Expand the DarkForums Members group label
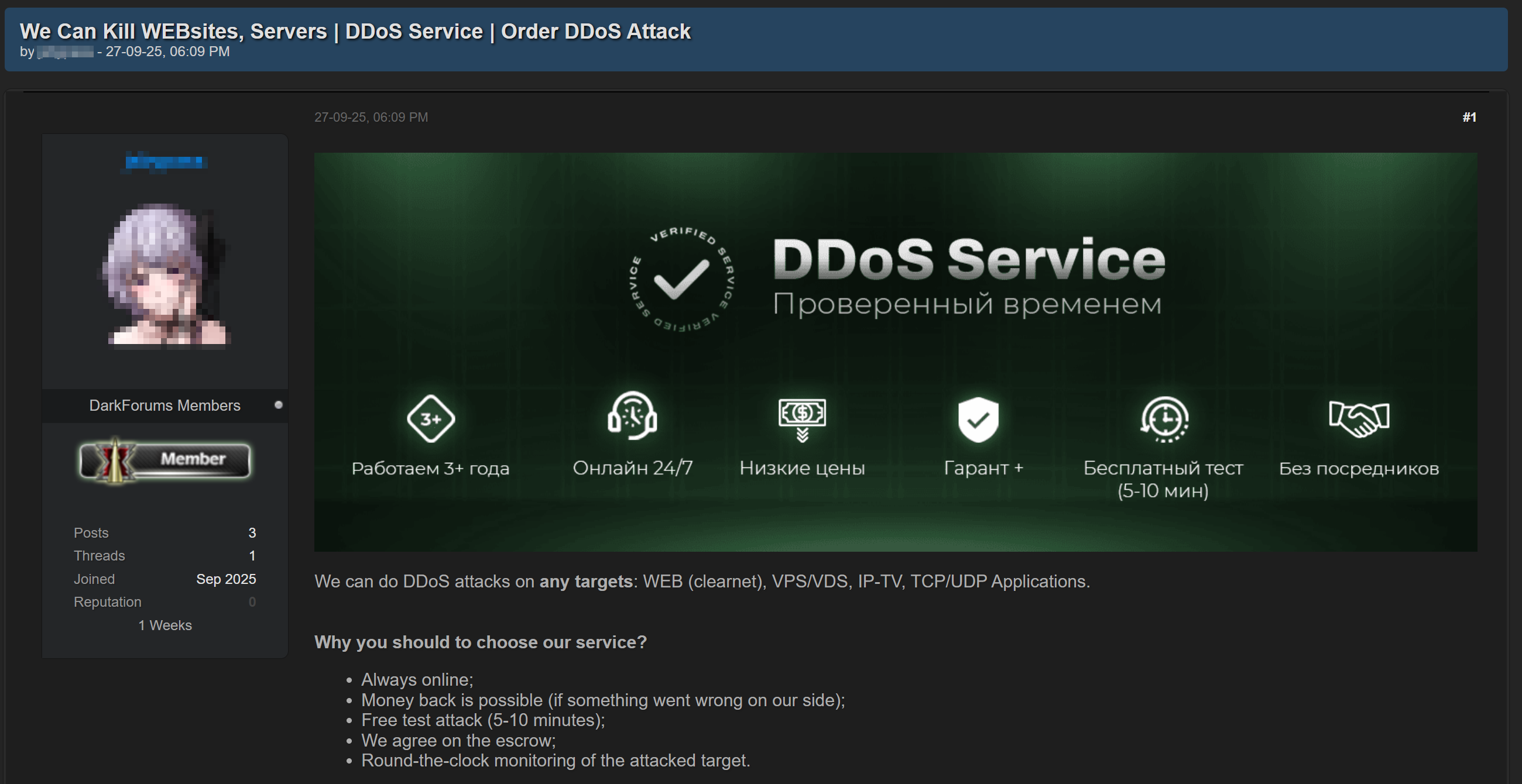This screenshot has width=1522, height=784. coord(165,405)
